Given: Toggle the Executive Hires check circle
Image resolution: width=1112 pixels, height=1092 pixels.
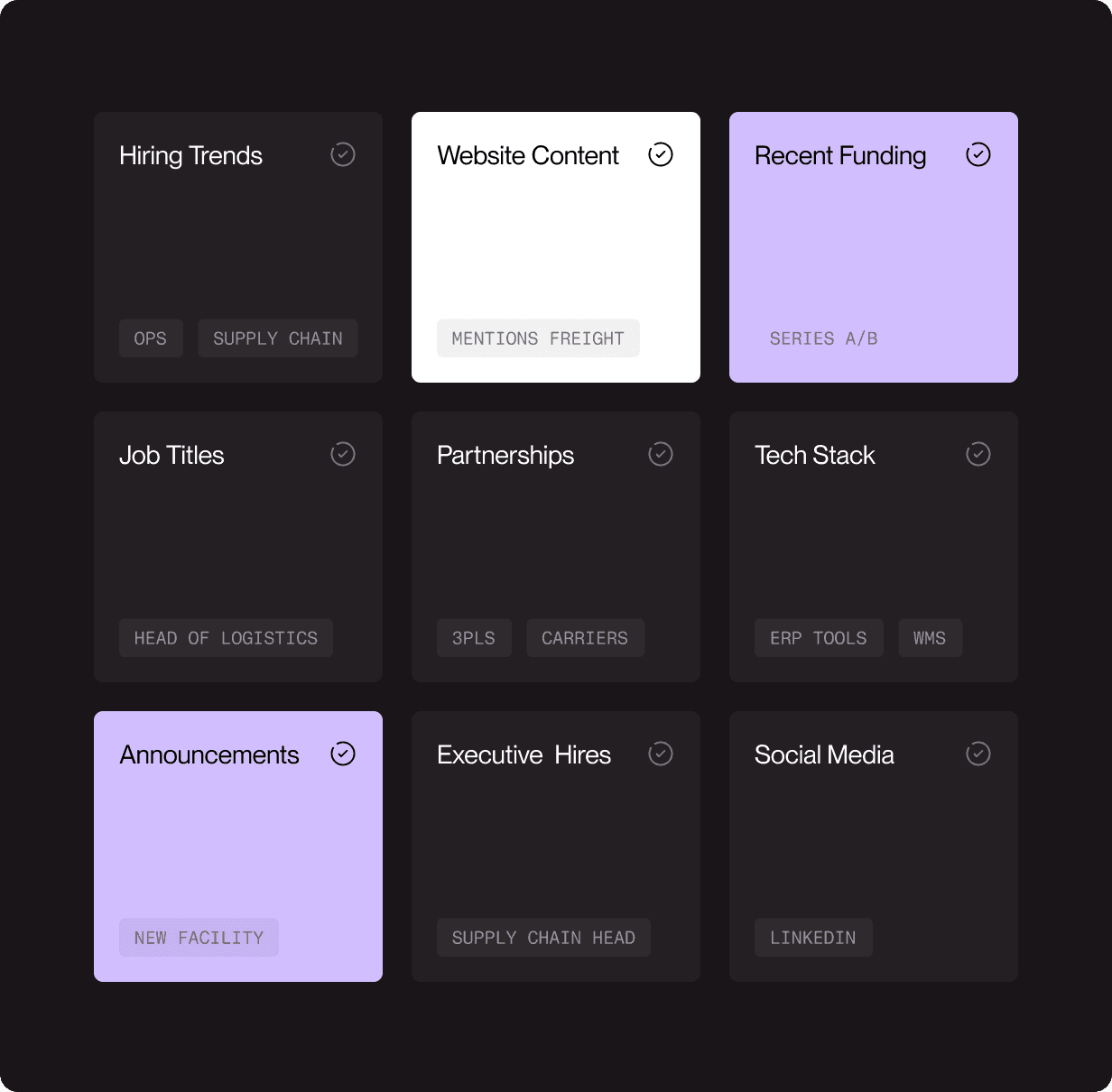Looking at the screenshot, I should click(x=661, y=754).
